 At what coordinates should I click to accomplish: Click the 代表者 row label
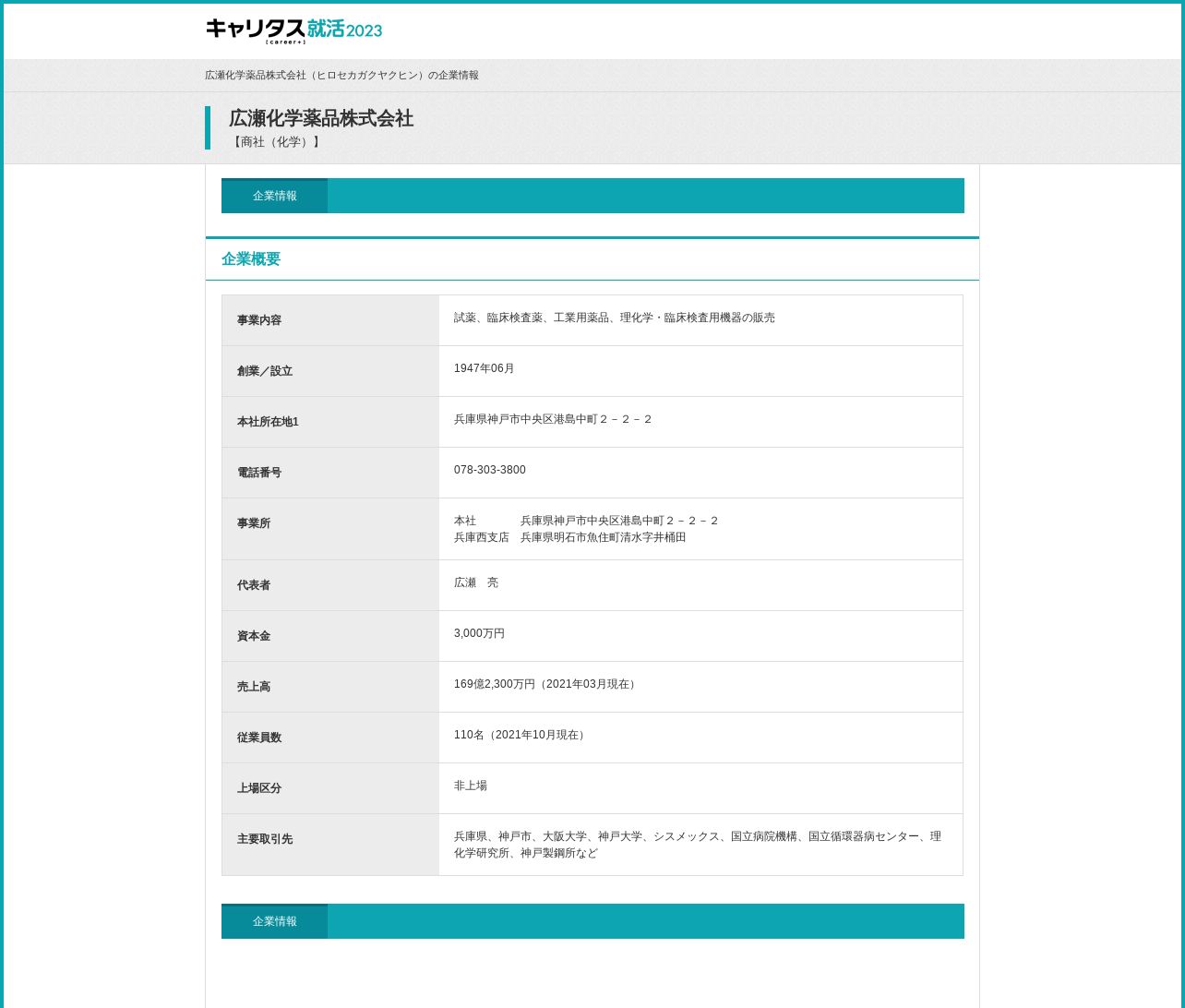254,585
